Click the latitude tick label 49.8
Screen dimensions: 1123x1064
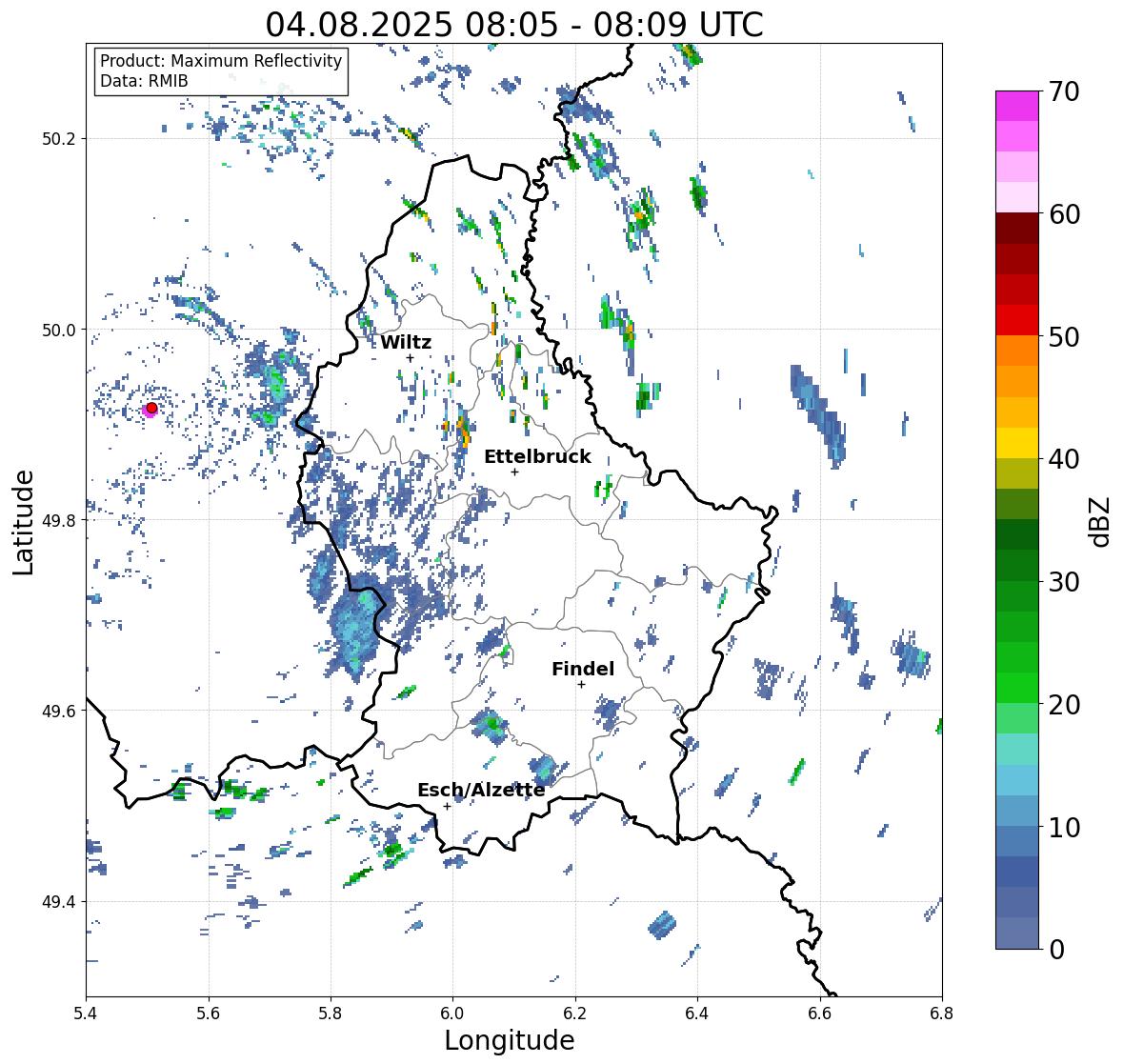pos(59,520)
